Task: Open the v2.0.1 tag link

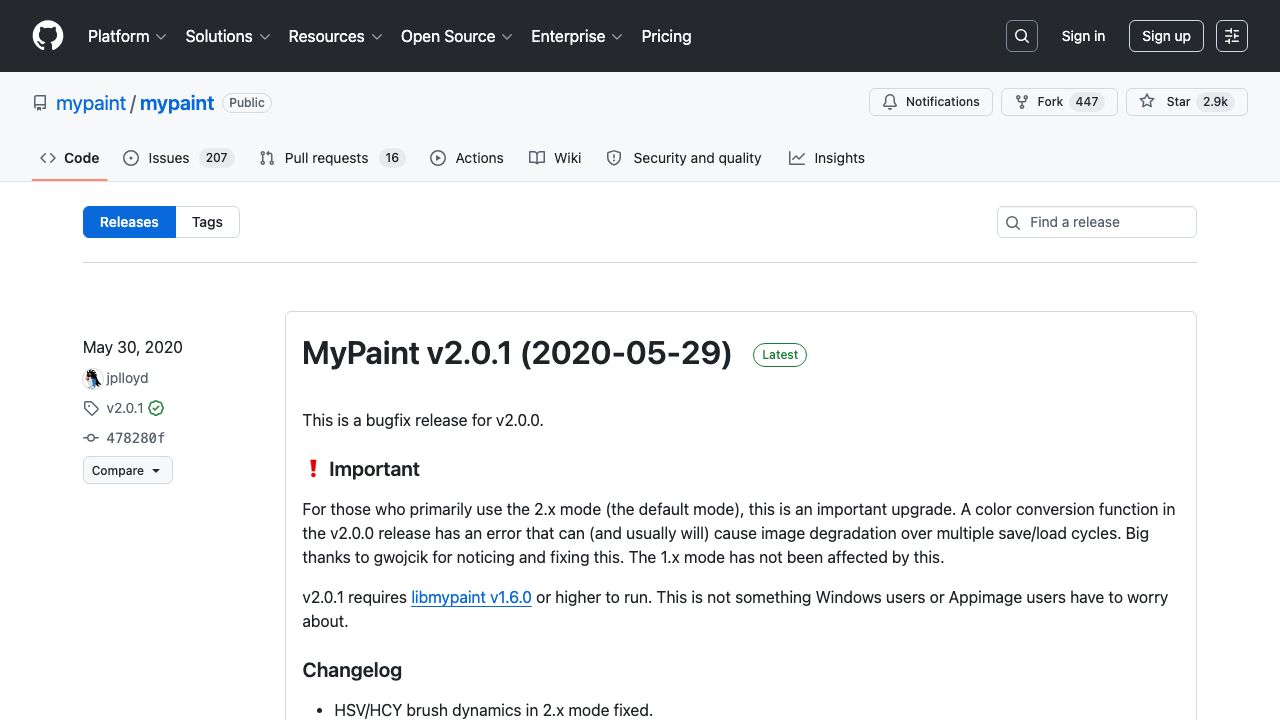Action: click(125, 408)
